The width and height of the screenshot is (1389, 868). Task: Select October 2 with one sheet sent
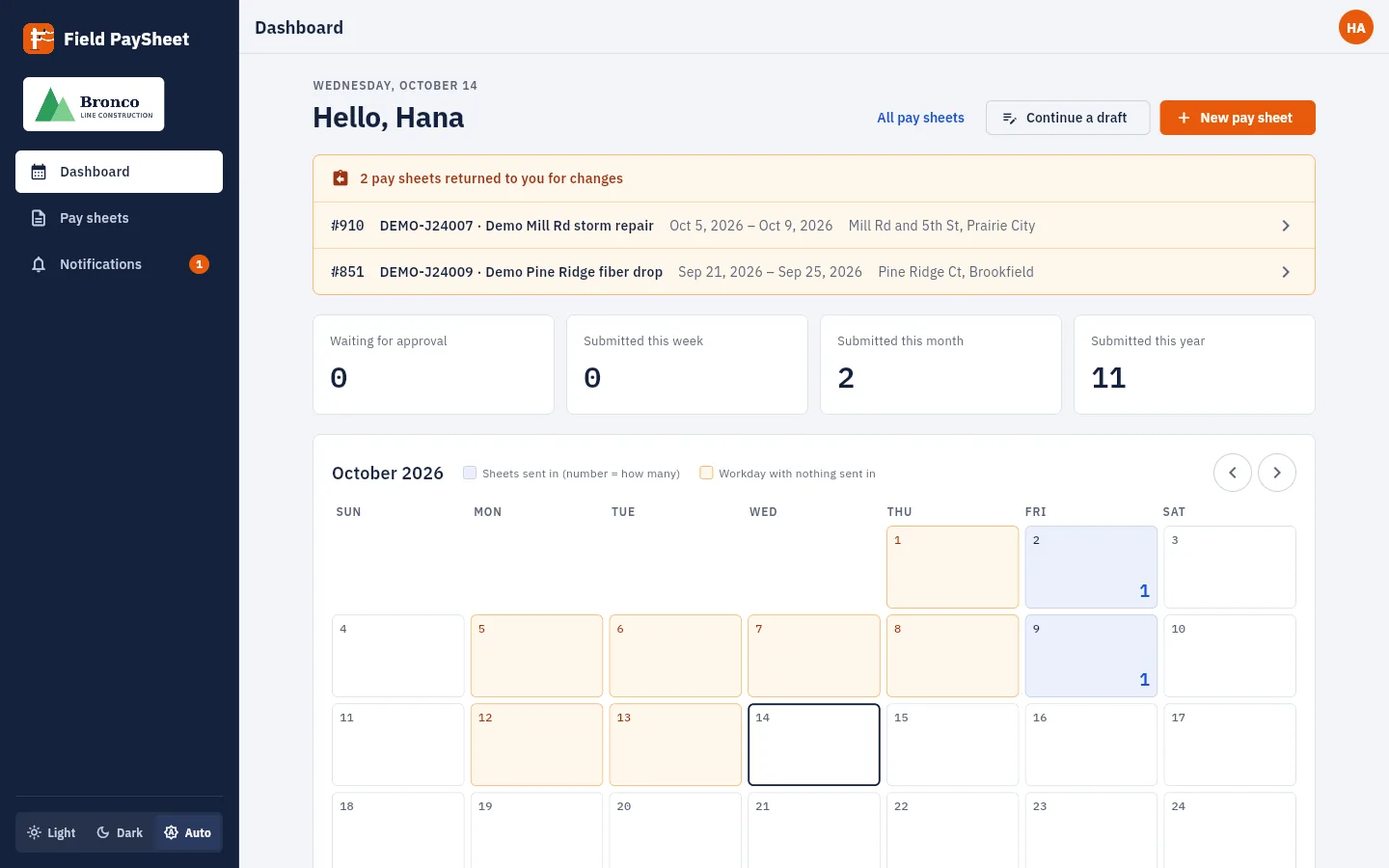[1091, 567]
